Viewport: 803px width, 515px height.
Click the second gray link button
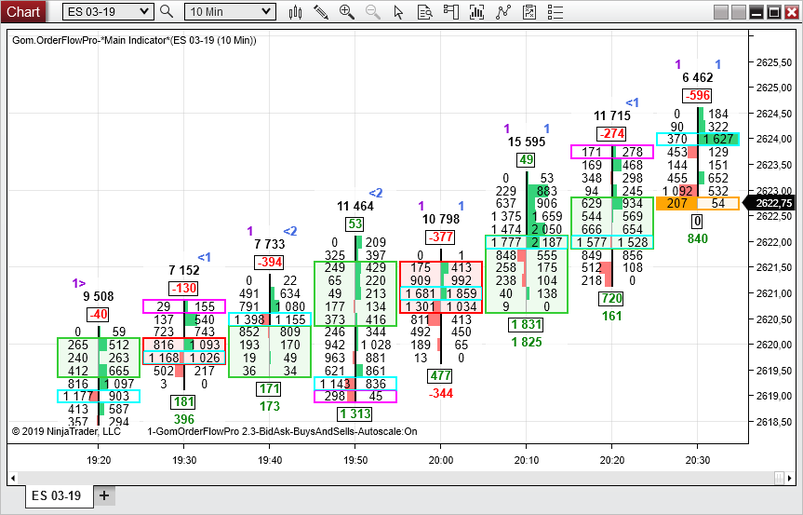(738, 12)
